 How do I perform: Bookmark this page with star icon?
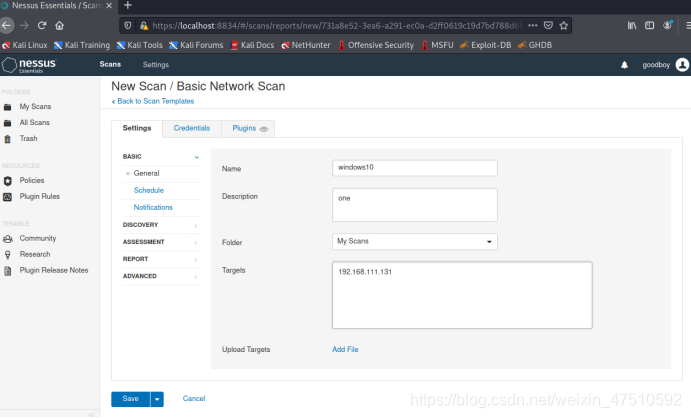pyautogui.click(x=564, y=26)
